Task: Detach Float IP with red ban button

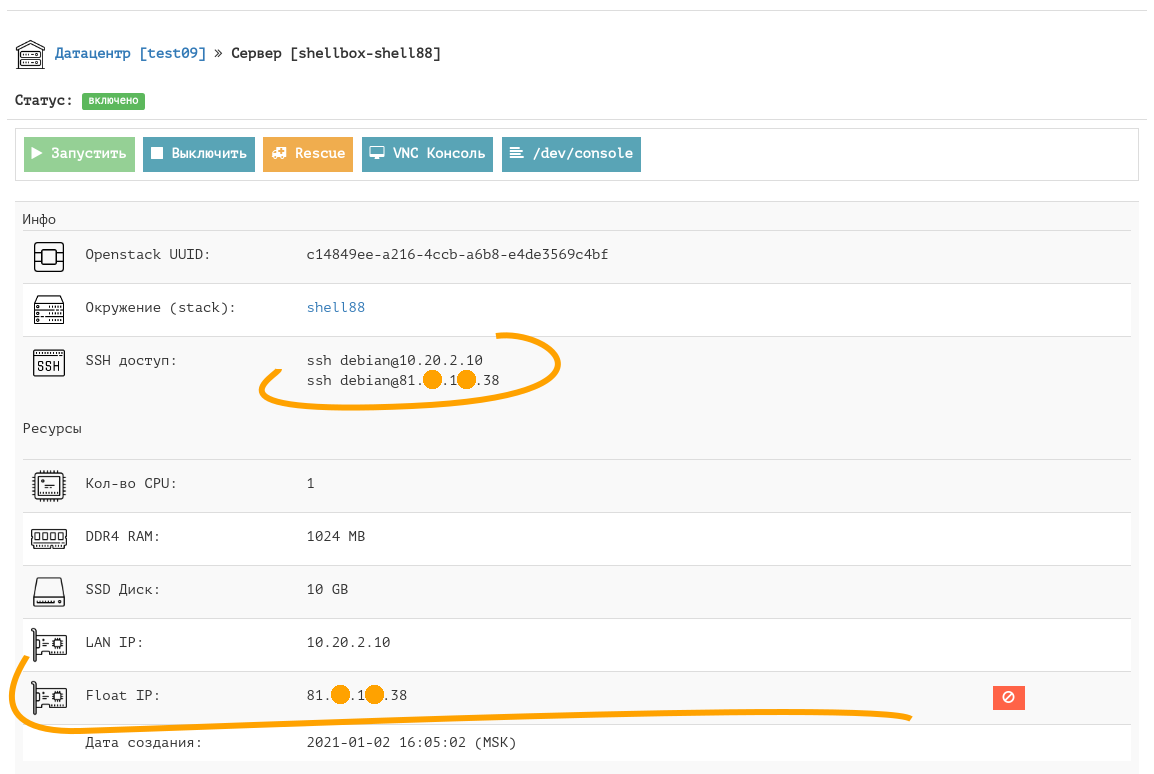Action: pos(1008,697)
